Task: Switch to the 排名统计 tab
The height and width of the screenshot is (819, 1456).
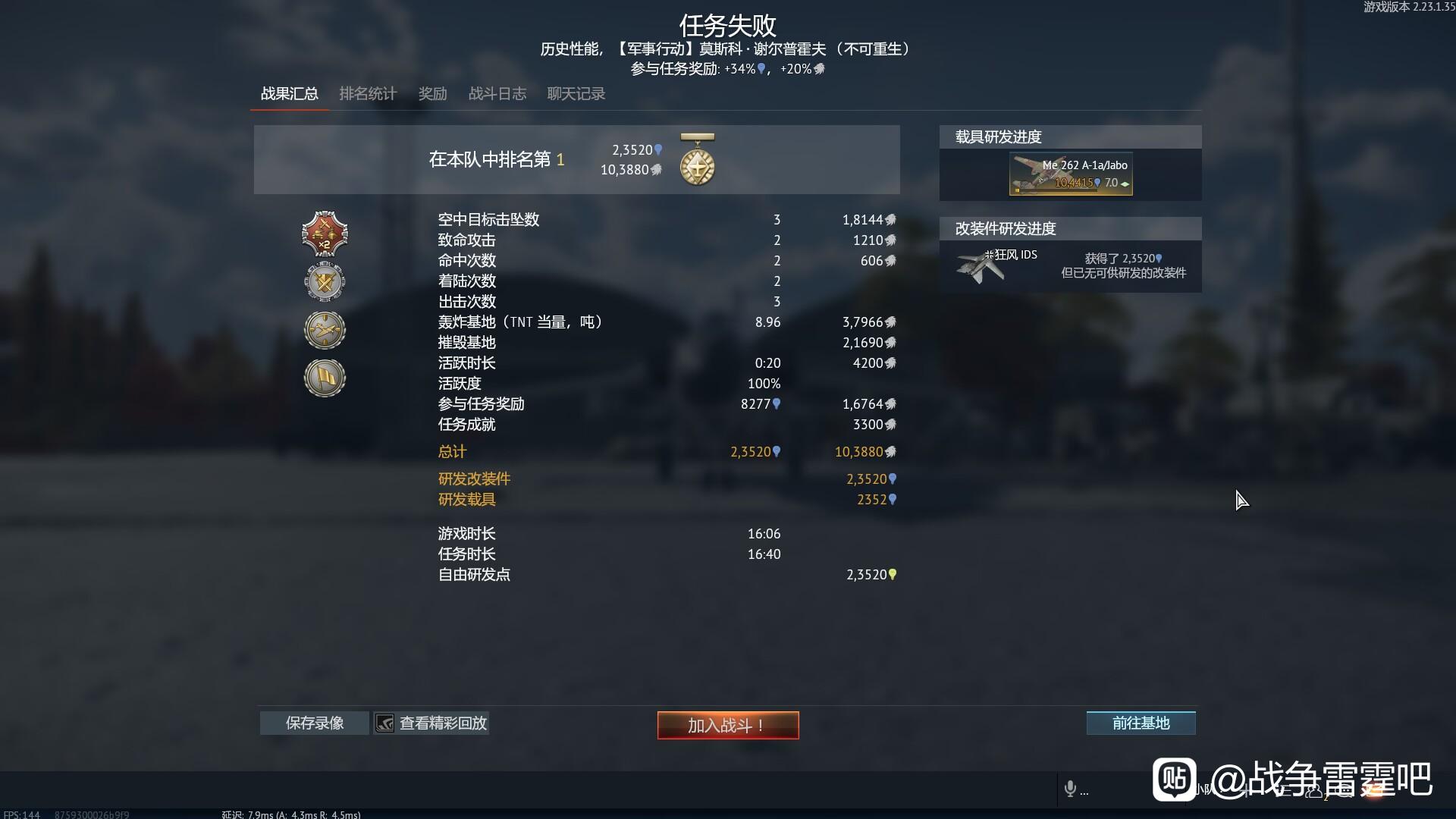Action: click(368, 94)
